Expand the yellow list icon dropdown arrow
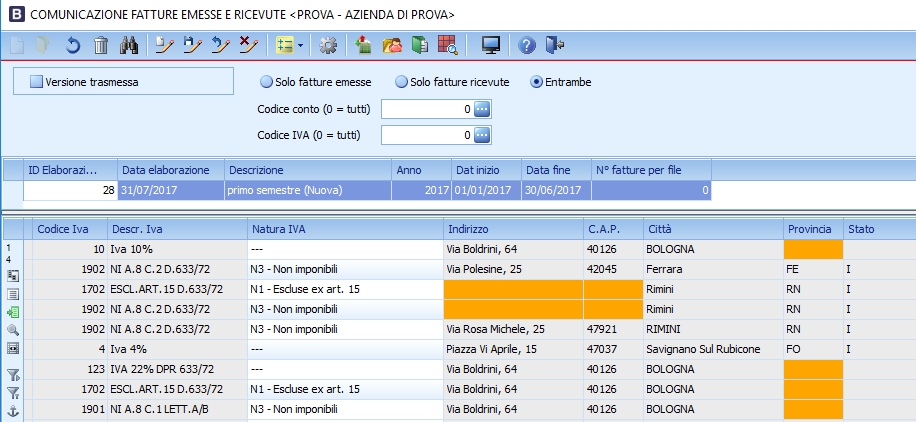Image resolution: width=916 pixels, height=422 pixels. click(x=300, y=46)
